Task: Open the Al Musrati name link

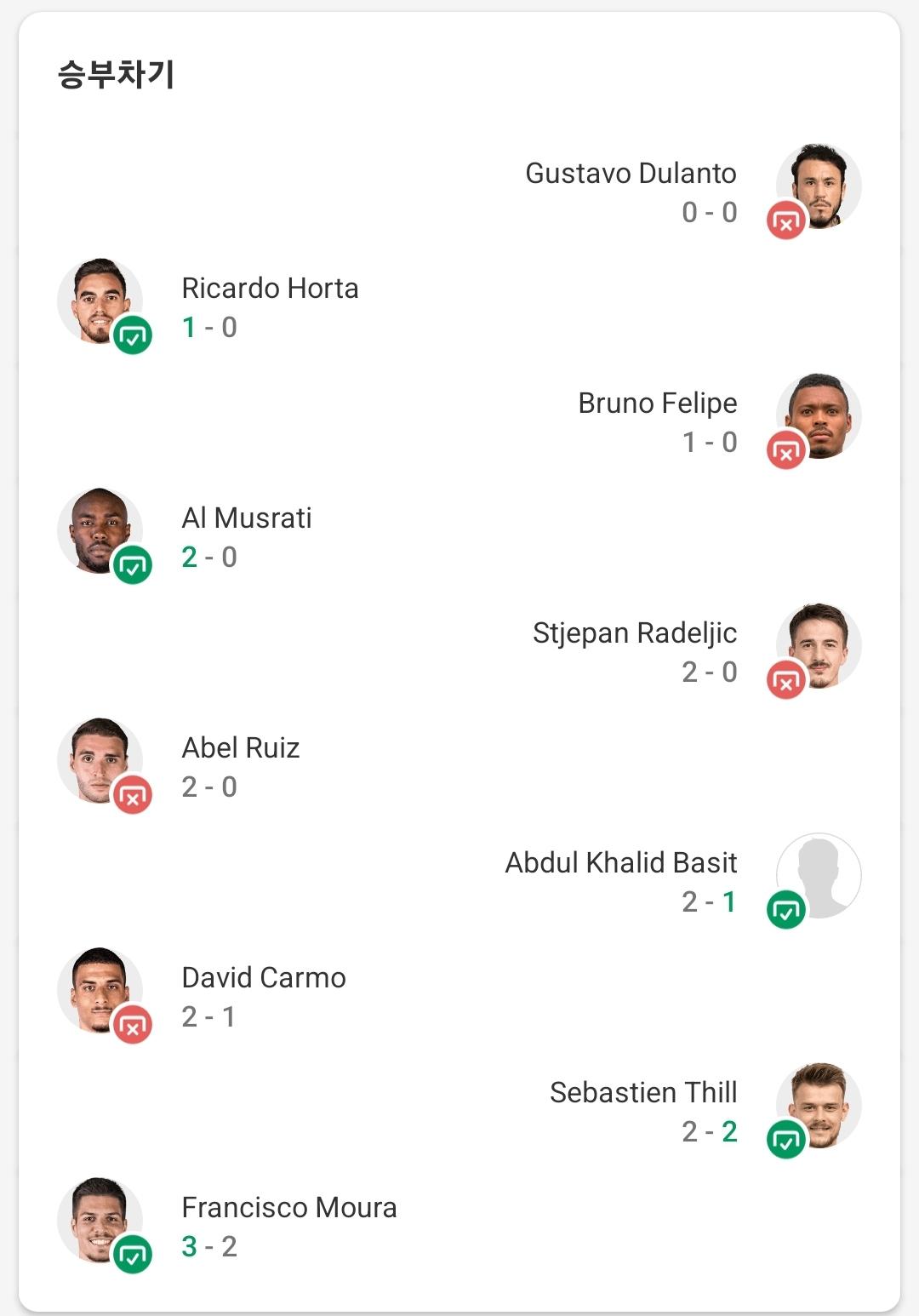Action: 247,518
